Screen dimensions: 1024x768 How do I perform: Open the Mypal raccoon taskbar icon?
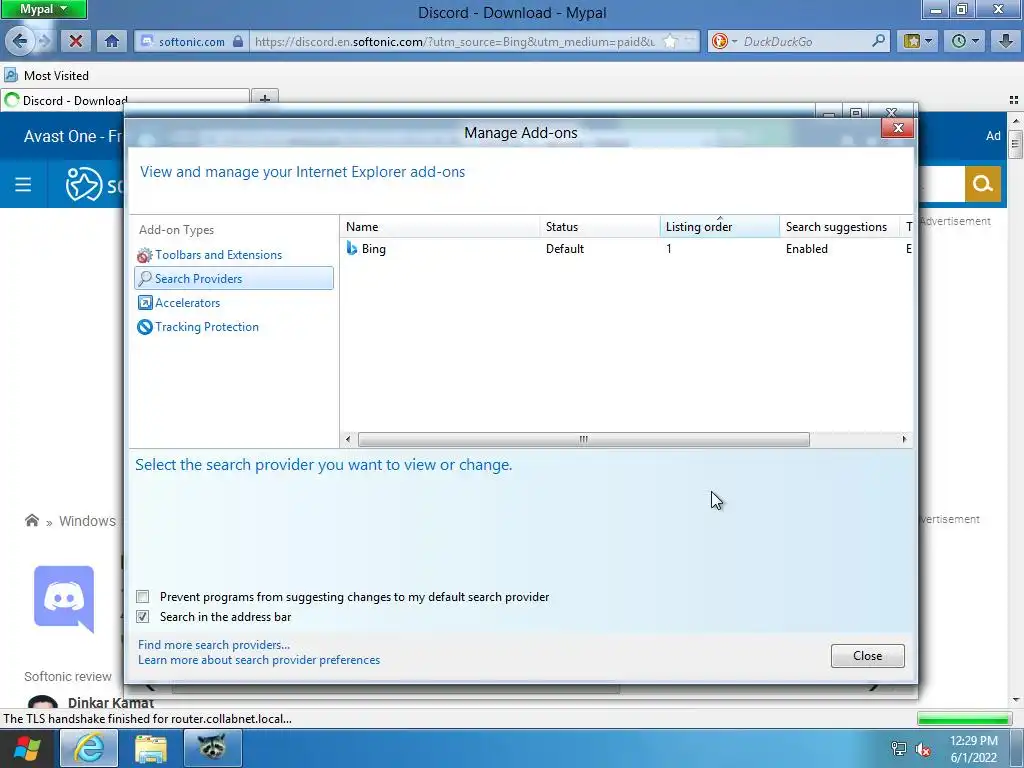(213, 748)
